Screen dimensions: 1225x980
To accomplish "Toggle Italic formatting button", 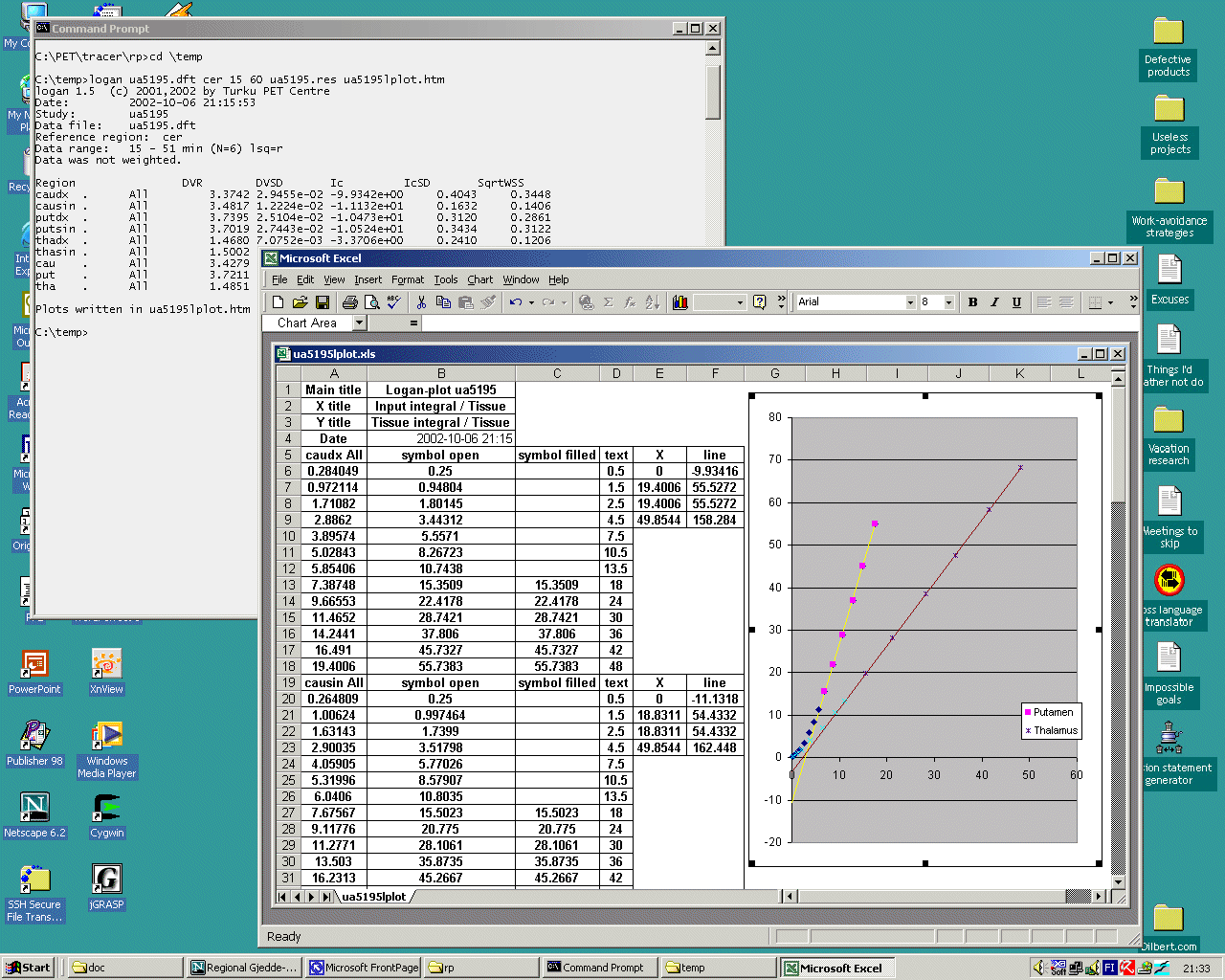I will (x=994, y=302).
